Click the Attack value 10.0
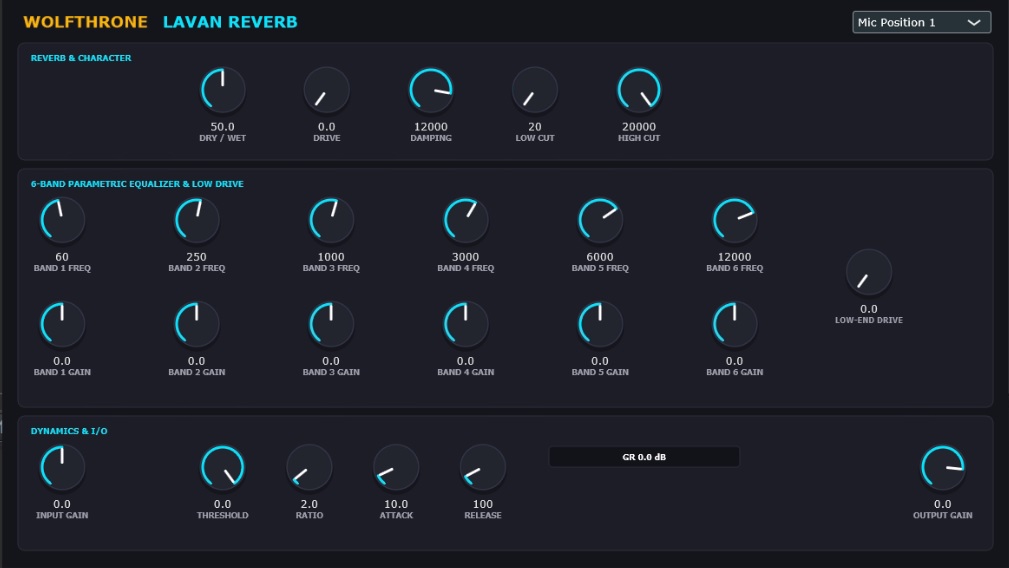This screenshot has width=1009, height=568. pyautogui.click(x=396, y=504)
